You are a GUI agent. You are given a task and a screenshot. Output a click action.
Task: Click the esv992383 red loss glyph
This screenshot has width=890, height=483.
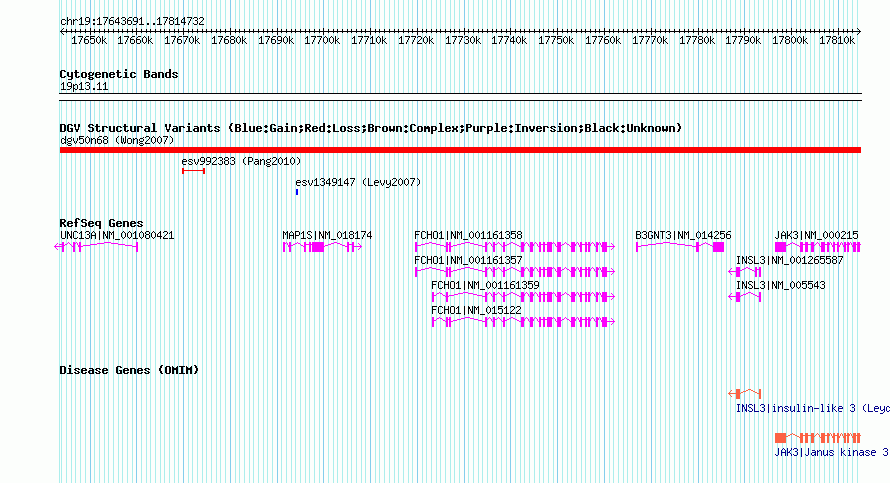coord(194,171)
